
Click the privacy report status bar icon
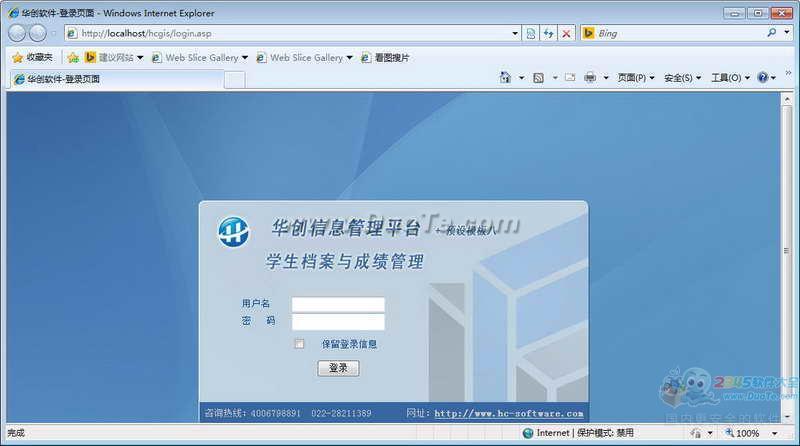[696, 433]
